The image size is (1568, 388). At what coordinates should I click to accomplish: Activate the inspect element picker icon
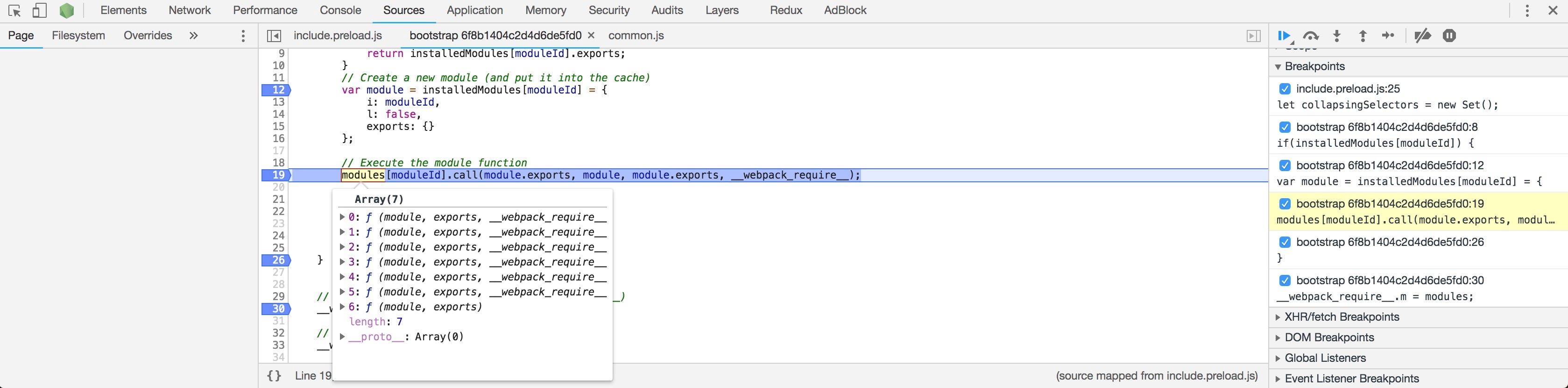click(14, 11)
